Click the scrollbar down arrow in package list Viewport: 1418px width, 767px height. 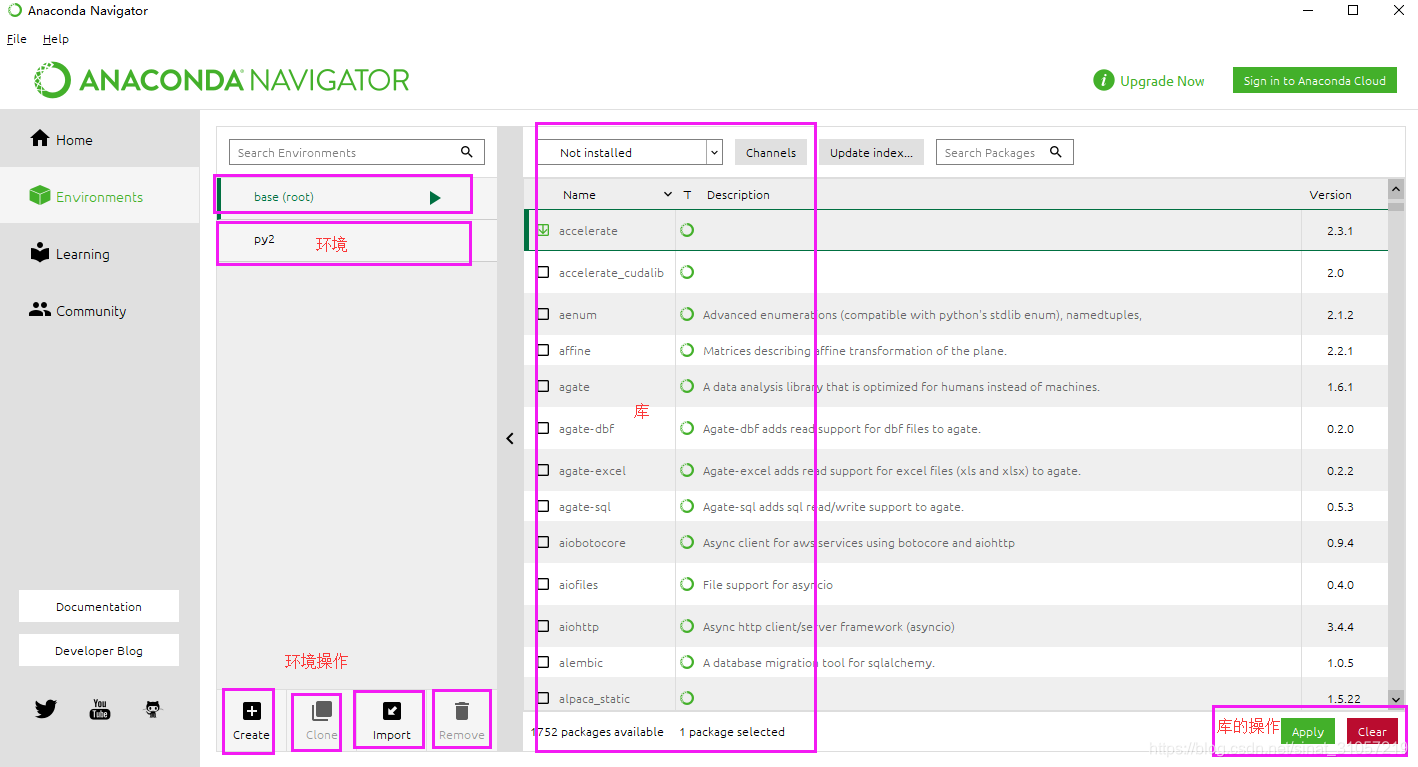[1396, 698]
